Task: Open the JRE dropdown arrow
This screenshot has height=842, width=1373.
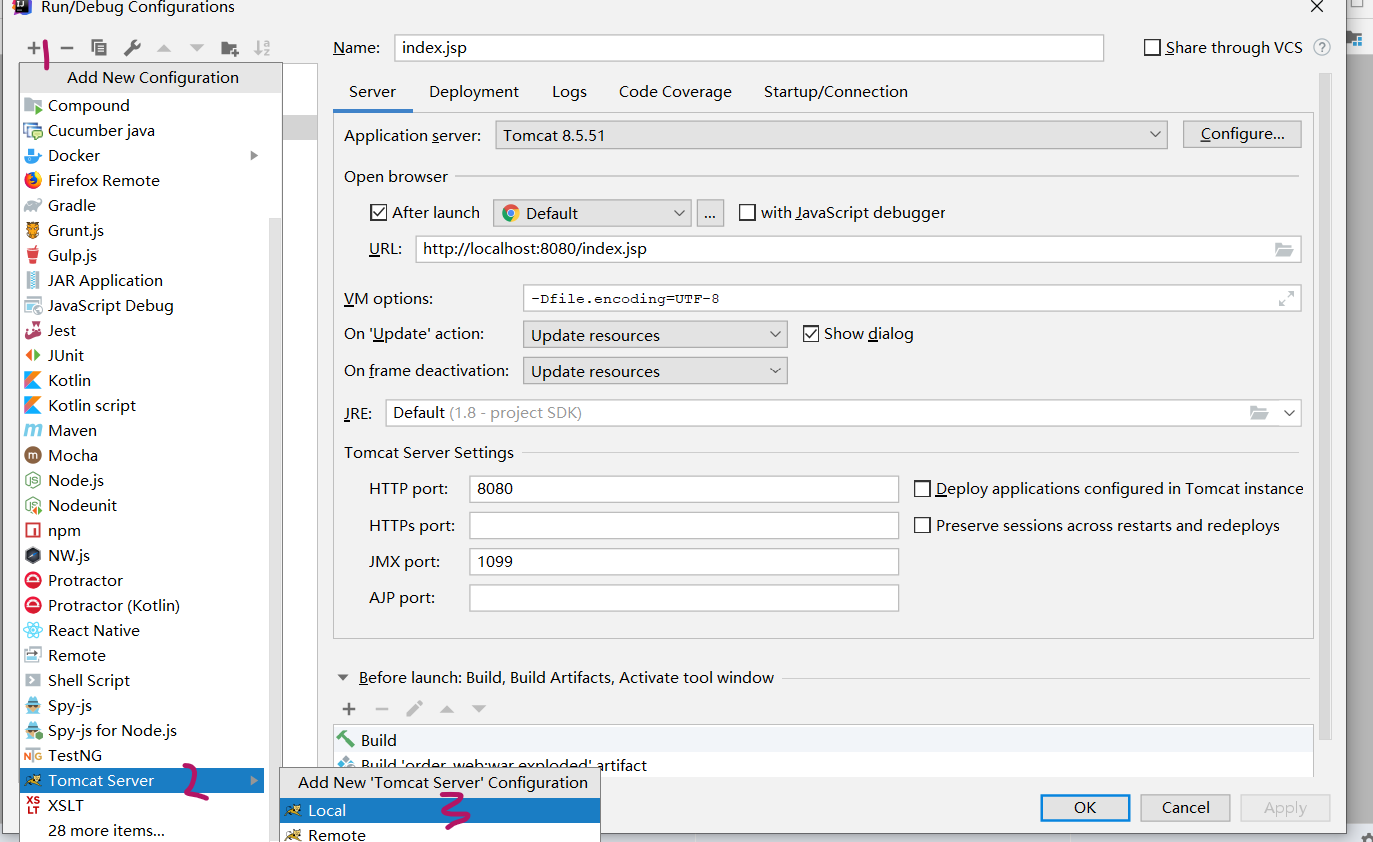Action: 1288,412
